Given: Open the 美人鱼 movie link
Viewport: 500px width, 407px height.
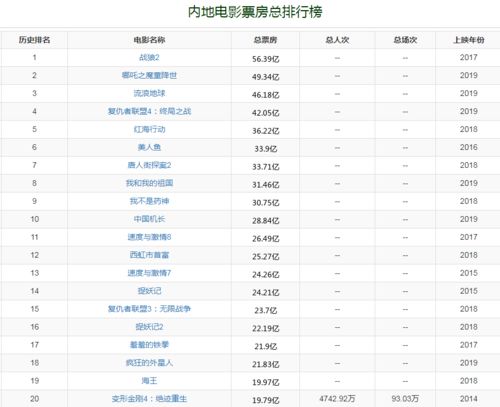Looking at the screenshot, I should click(149, 147).
